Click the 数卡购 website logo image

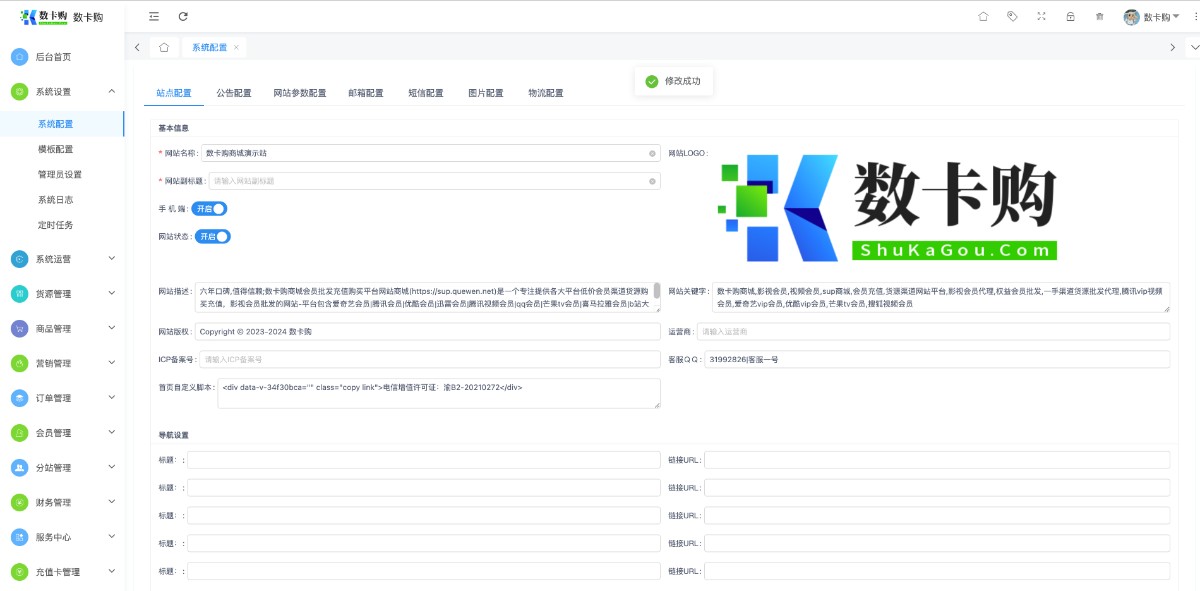(886, 208)
